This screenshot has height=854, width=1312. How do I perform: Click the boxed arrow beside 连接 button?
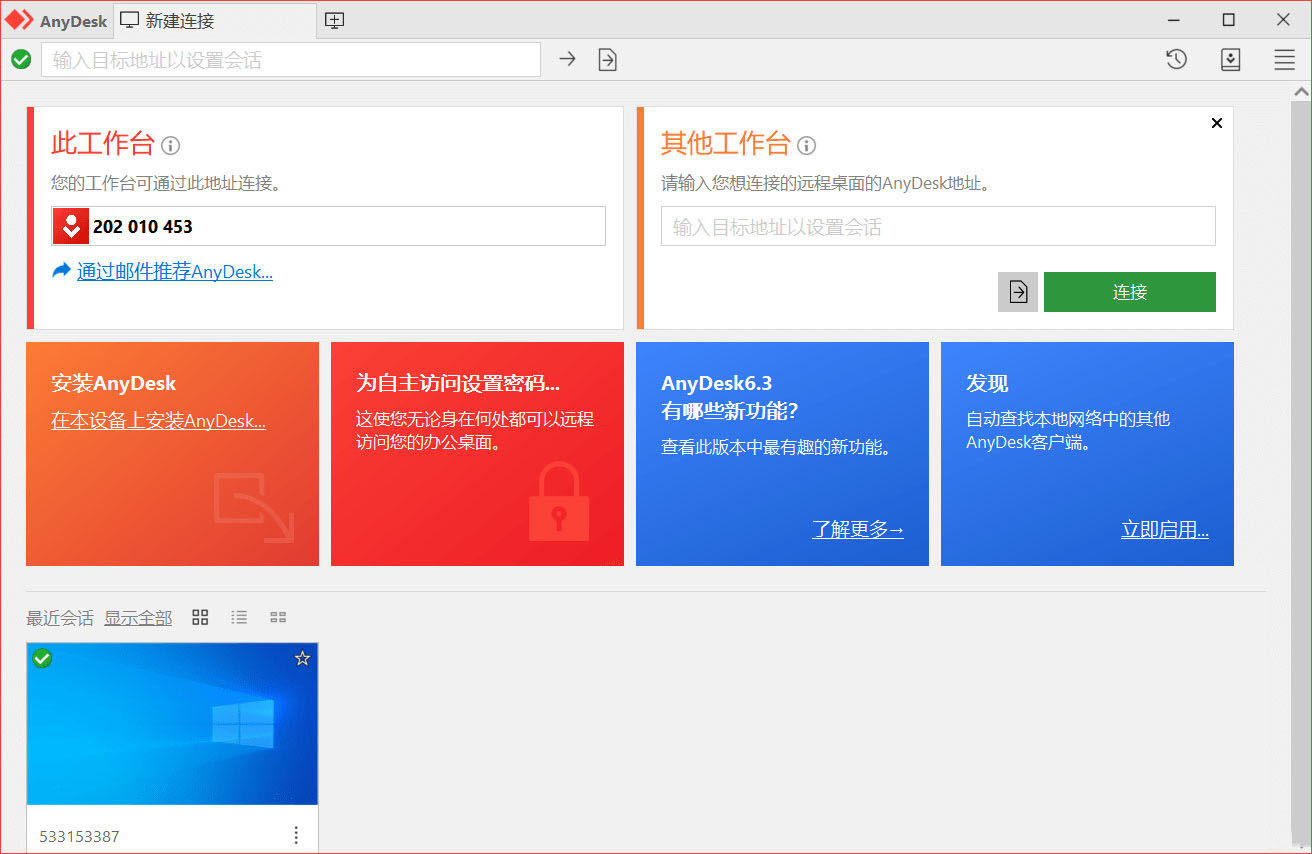[x=1017, y=291]
